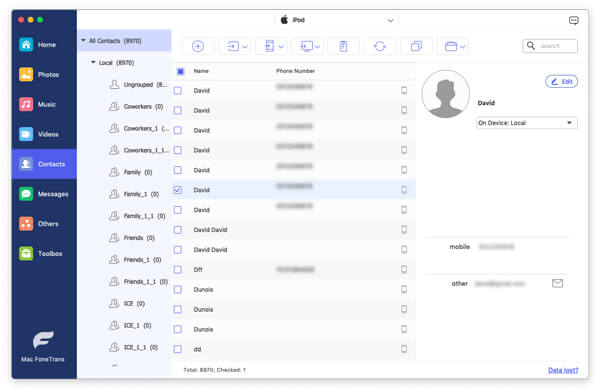The width and height of the screenshot is (600, 392).
Task: Open the Photos section
Action: [44, 75]
